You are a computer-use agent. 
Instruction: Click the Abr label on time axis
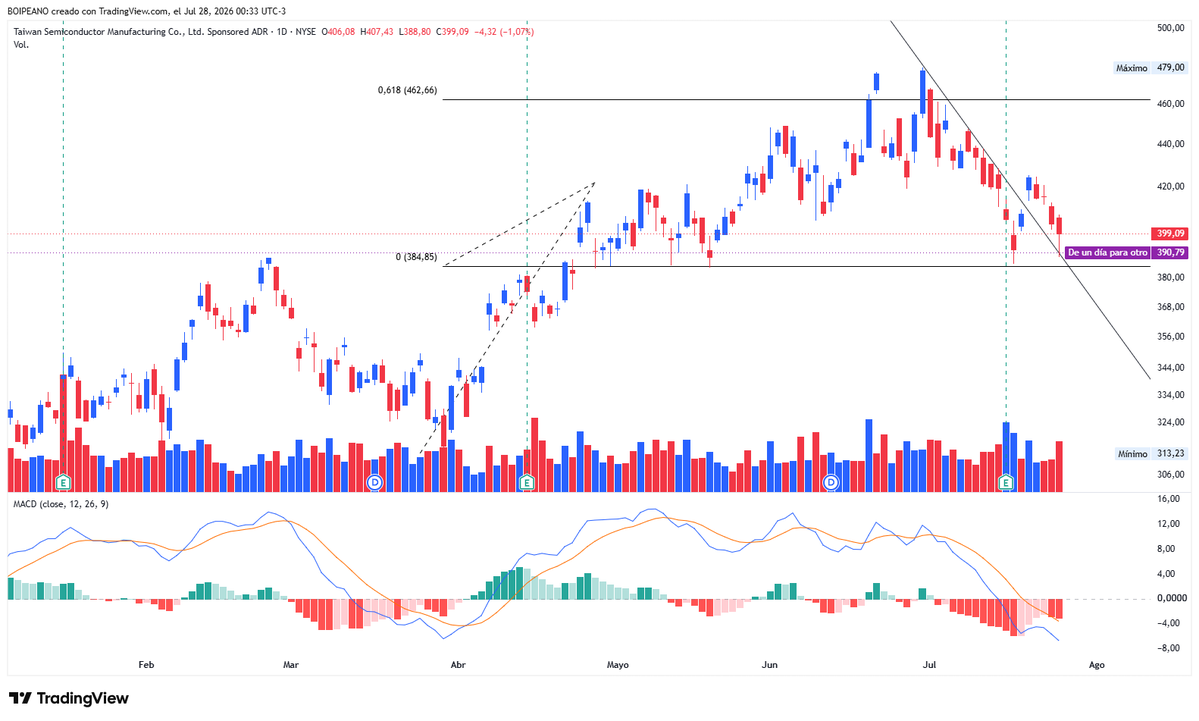[x=458, y=665]
